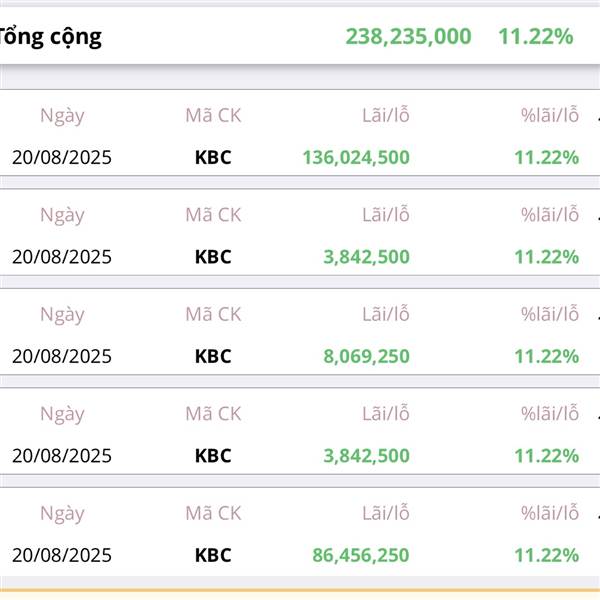Select the Tổng cộng summary label
Image resolution: width=600 pixels, height=600 pixels.
tap(50, 38)
